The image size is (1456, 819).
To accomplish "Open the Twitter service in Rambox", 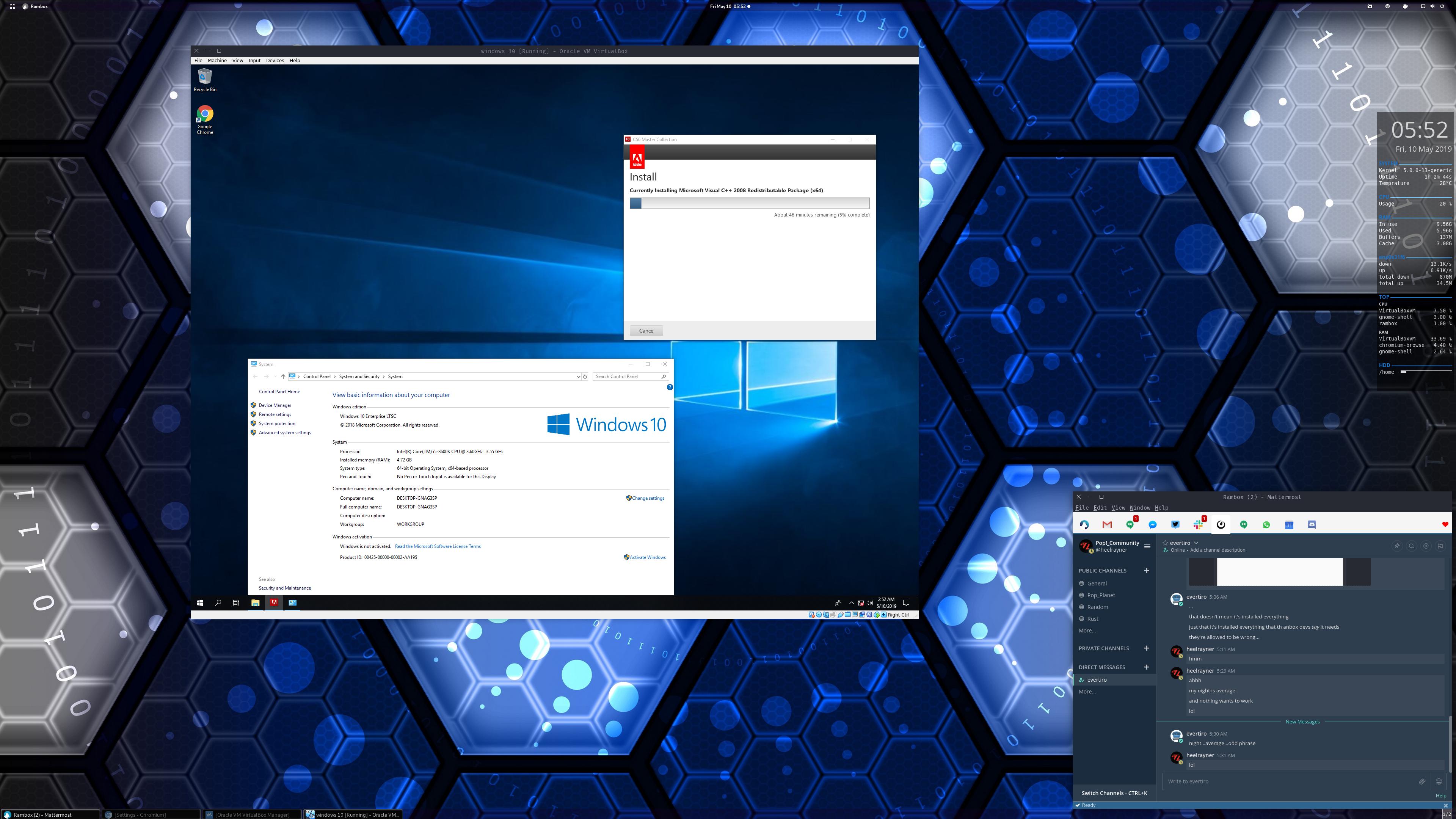I will coord(1175,524).
